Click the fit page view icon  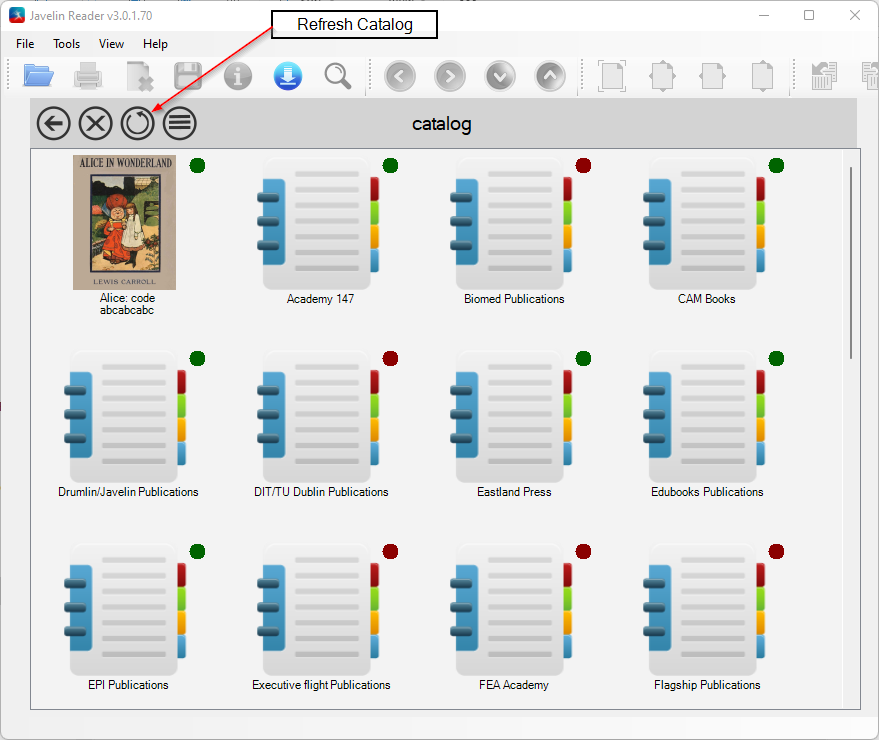pyautogui.click(x=612, y=76)
